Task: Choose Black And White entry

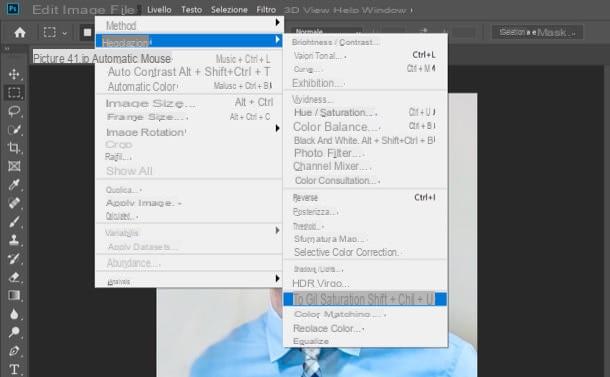Action: [365, 140]
